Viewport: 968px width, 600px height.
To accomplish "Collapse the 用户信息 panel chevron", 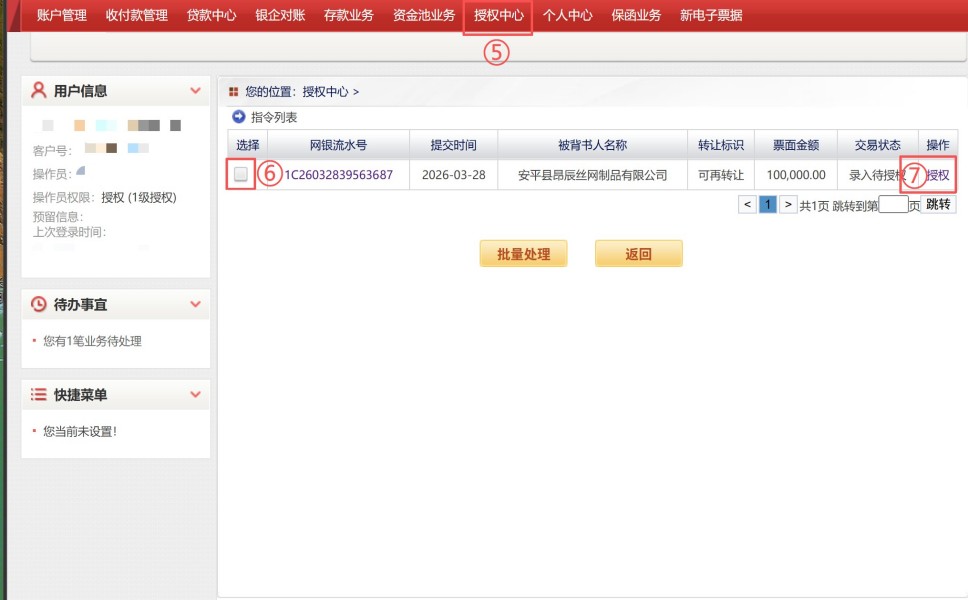I will [195, 91].
